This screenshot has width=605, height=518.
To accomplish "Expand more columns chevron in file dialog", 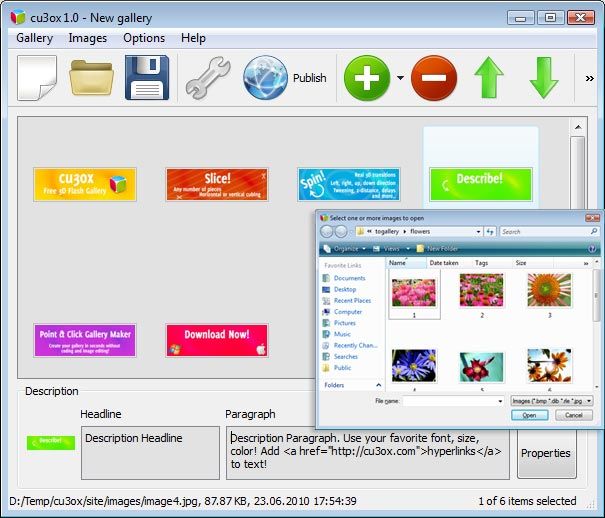I will [586, 263].
